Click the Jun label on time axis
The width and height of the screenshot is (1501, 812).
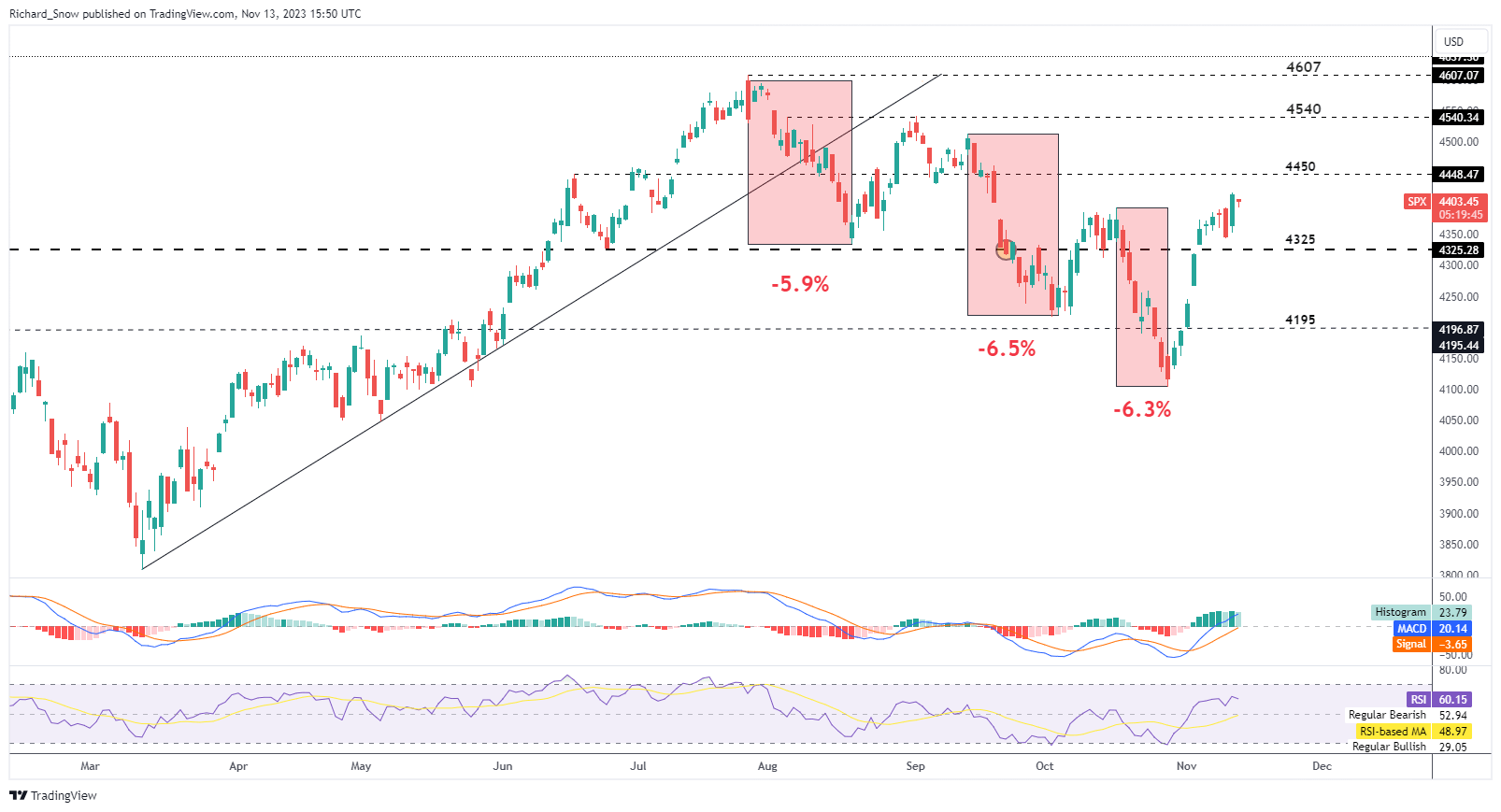tap(503, 766)
